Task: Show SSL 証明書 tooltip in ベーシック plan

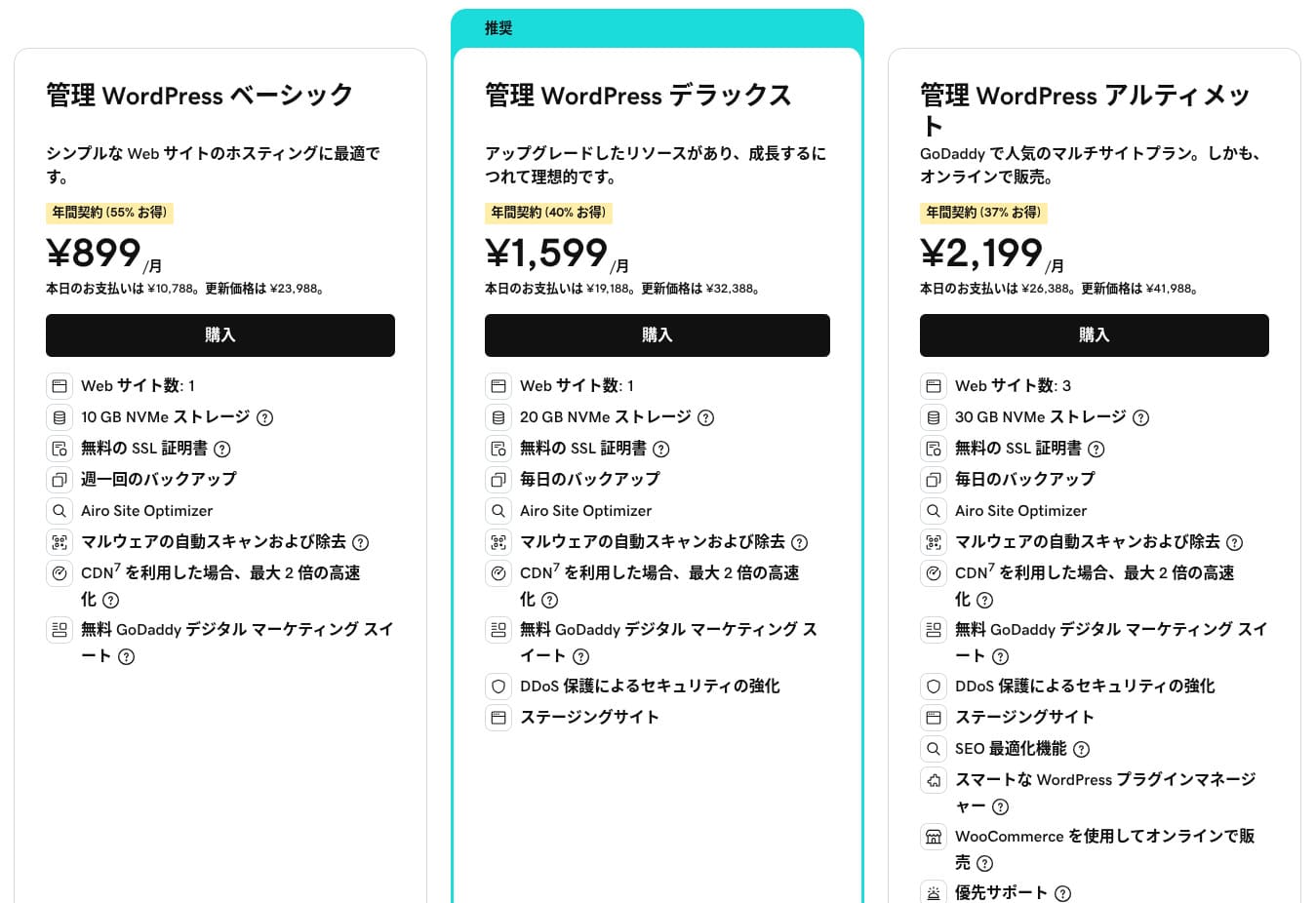Action: click(x=222, y=450)
